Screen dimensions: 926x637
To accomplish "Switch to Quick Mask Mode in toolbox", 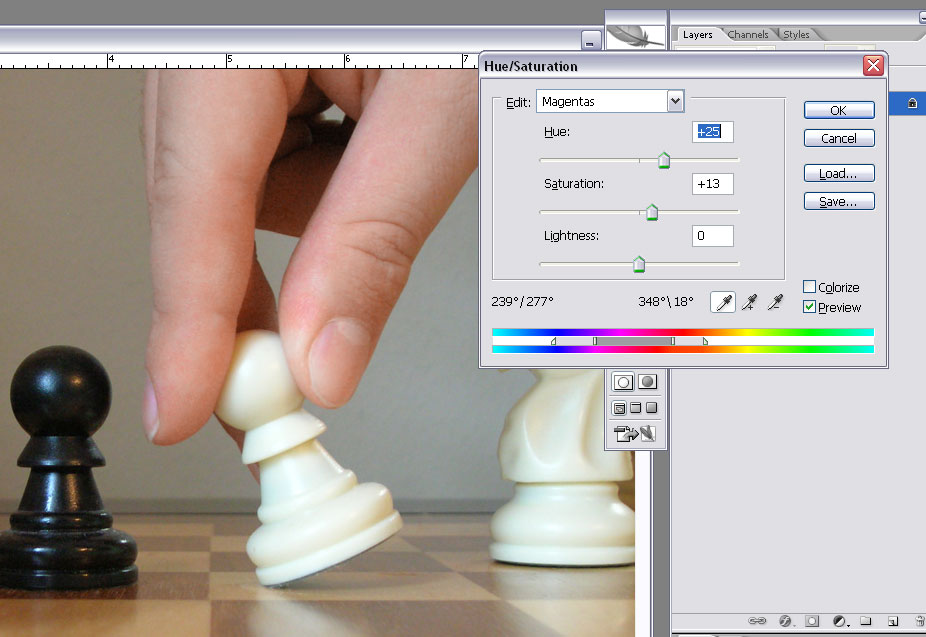I will coord(647,382).
